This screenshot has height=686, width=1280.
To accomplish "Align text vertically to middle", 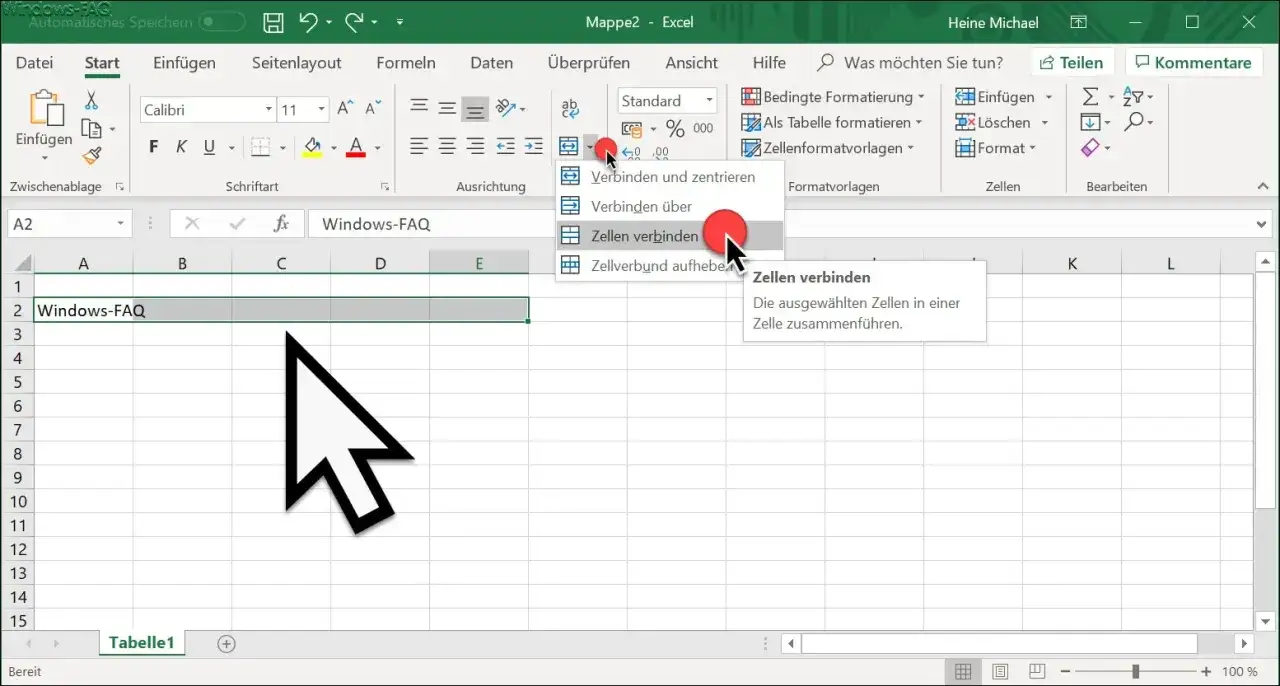I will tap(447, 108).
